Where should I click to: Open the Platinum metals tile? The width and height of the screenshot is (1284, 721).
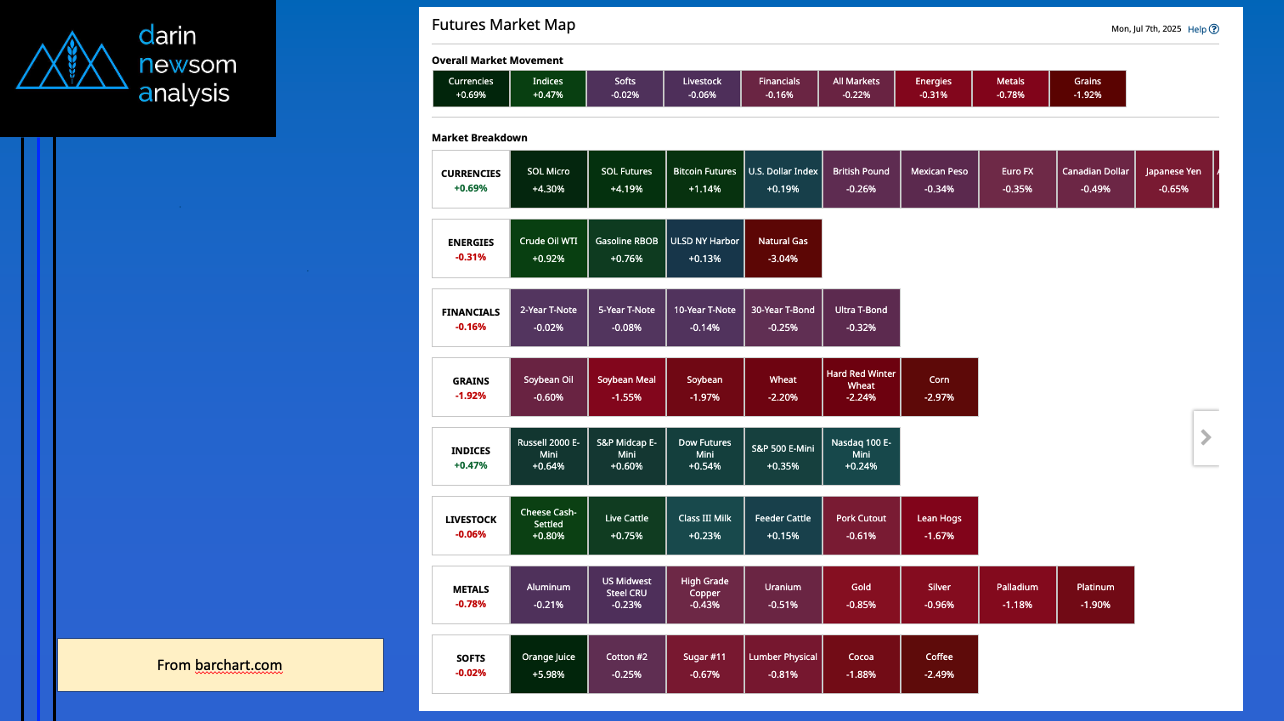click(1095, 595)
